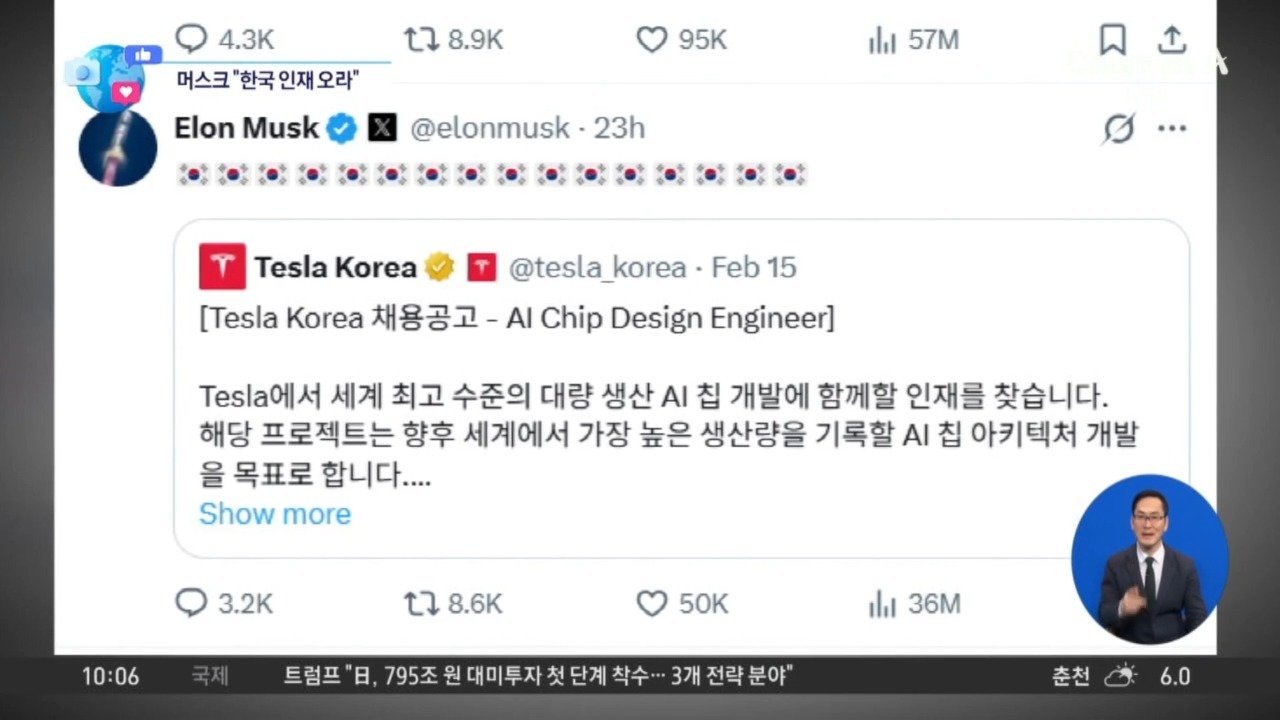Like the top post with 95K likes

coord(652,39)
